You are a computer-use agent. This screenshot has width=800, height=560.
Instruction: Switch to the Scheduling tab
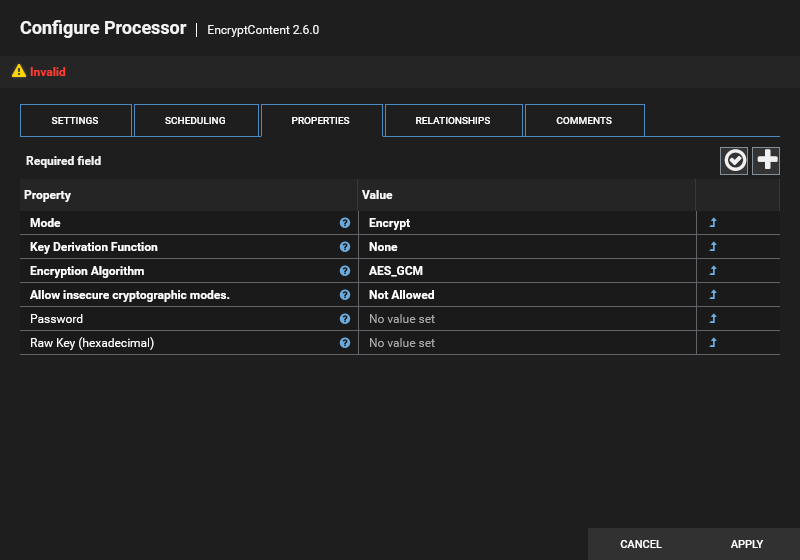[x=196, y=120]
